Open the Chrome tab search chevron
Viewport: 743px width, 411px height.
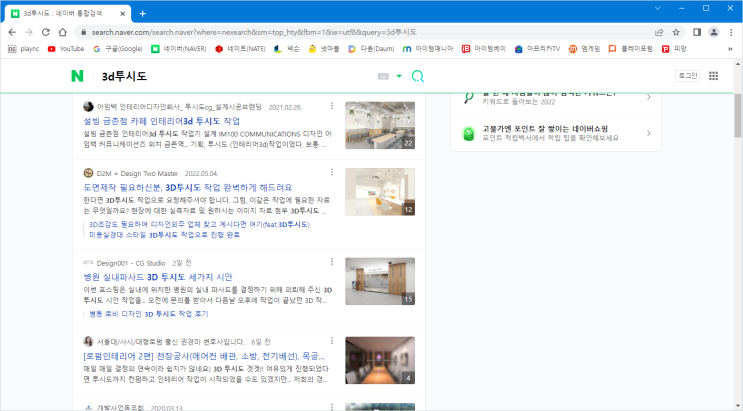(657, 8)
